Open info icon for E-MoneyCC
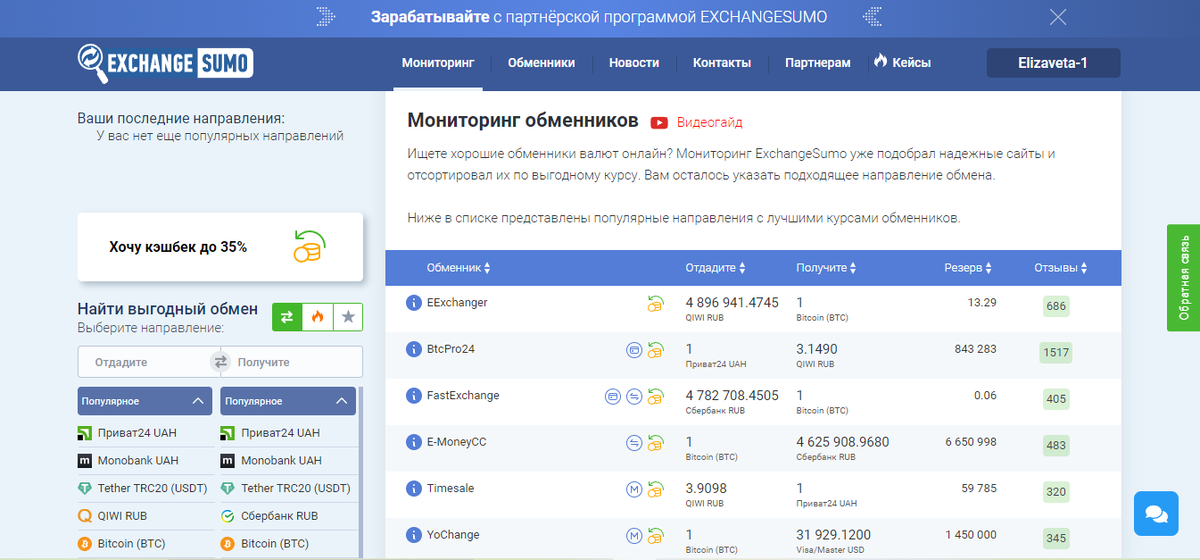1200x560 pixels. 414,442
